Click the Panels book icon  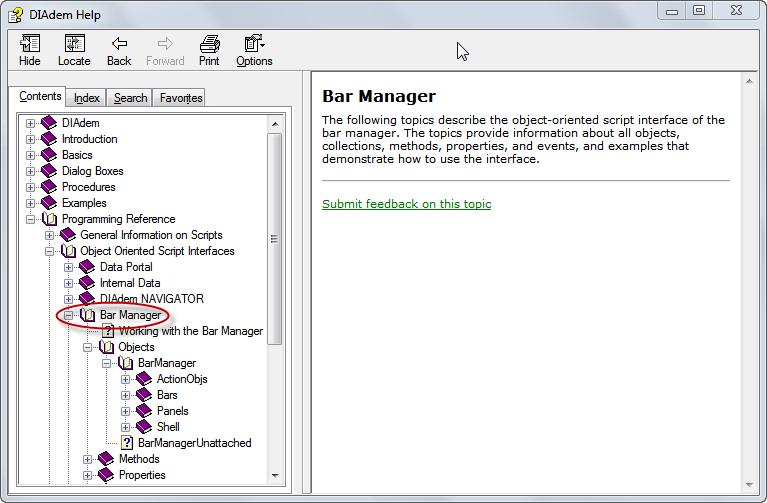[144, 411]
